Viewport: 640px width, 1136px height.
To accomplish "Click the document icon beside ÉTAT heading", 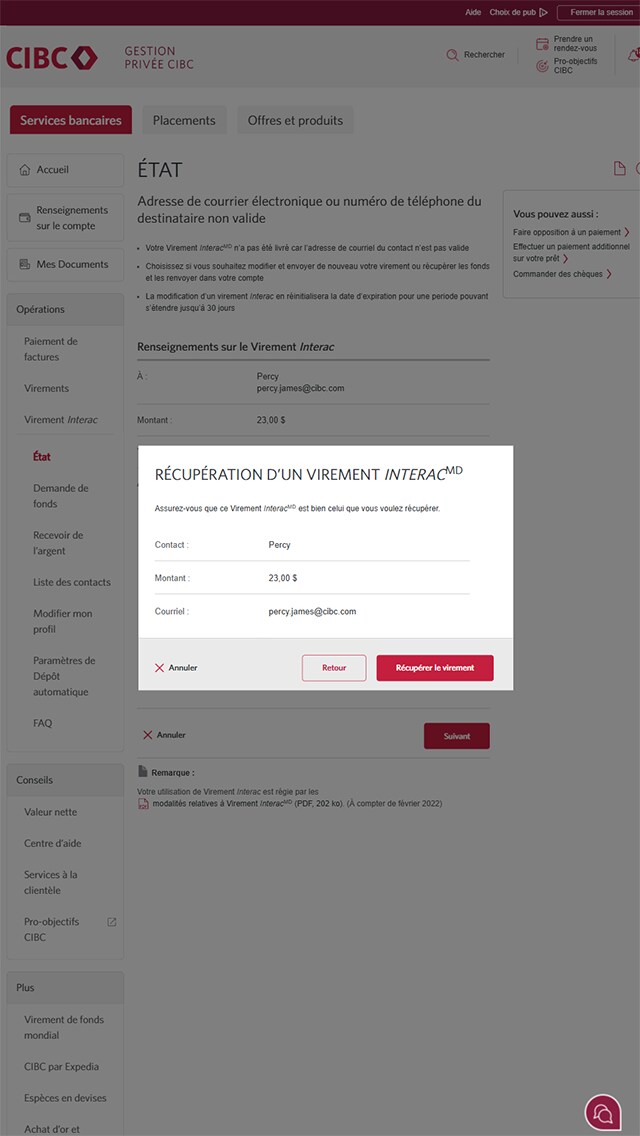I will coord(619,169).
